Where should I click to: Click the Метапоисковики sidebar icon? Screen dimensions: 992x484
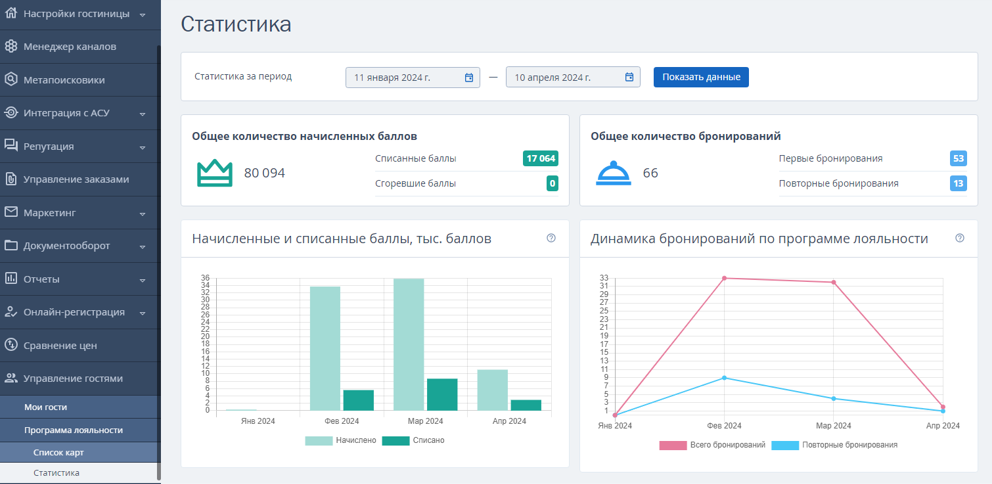point(11,80)
